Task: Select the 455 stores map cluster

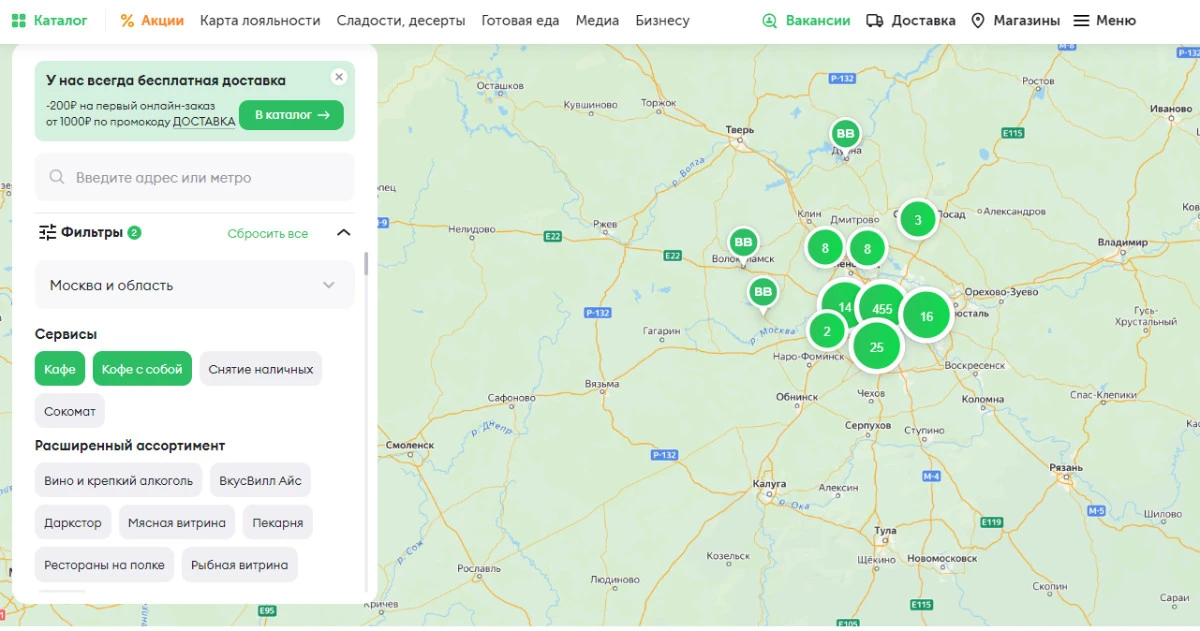Action: pos(882,308)
